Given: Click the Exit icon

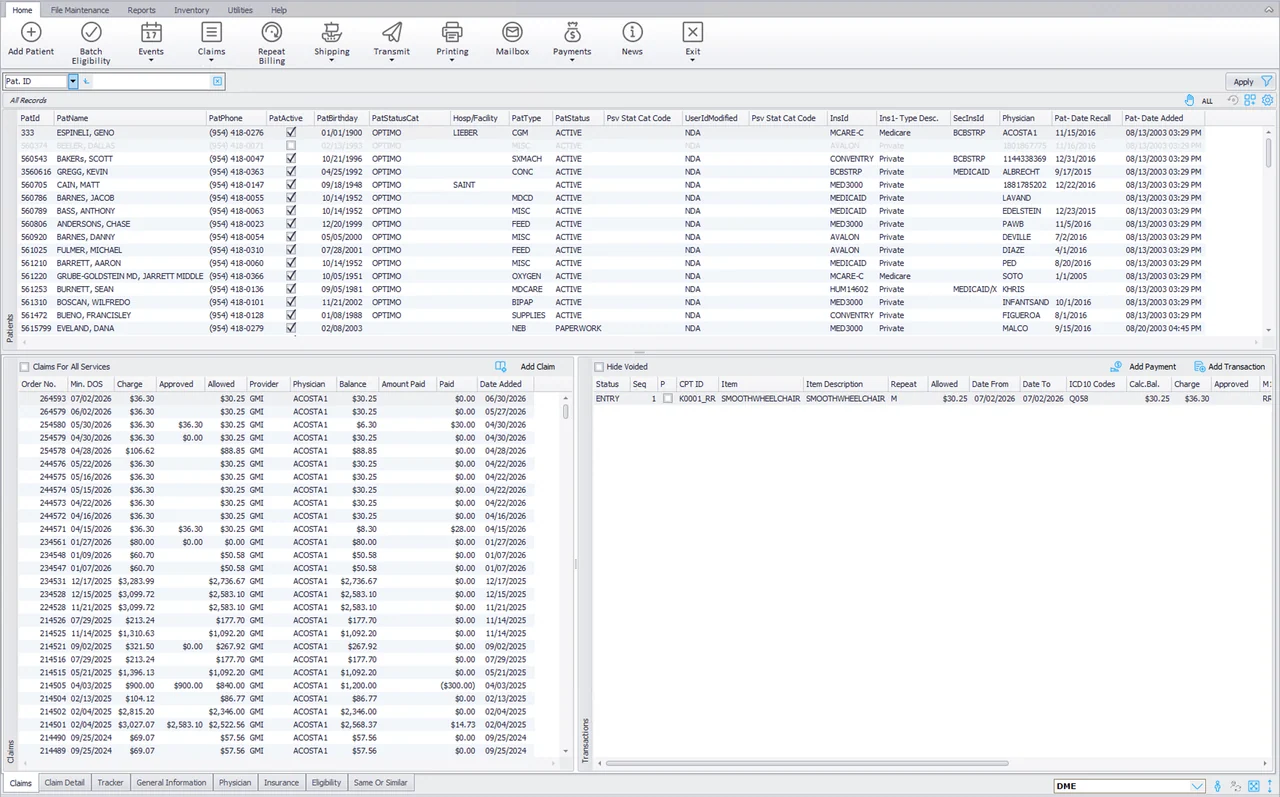Looking at the screenshot, I should [692, 32].
